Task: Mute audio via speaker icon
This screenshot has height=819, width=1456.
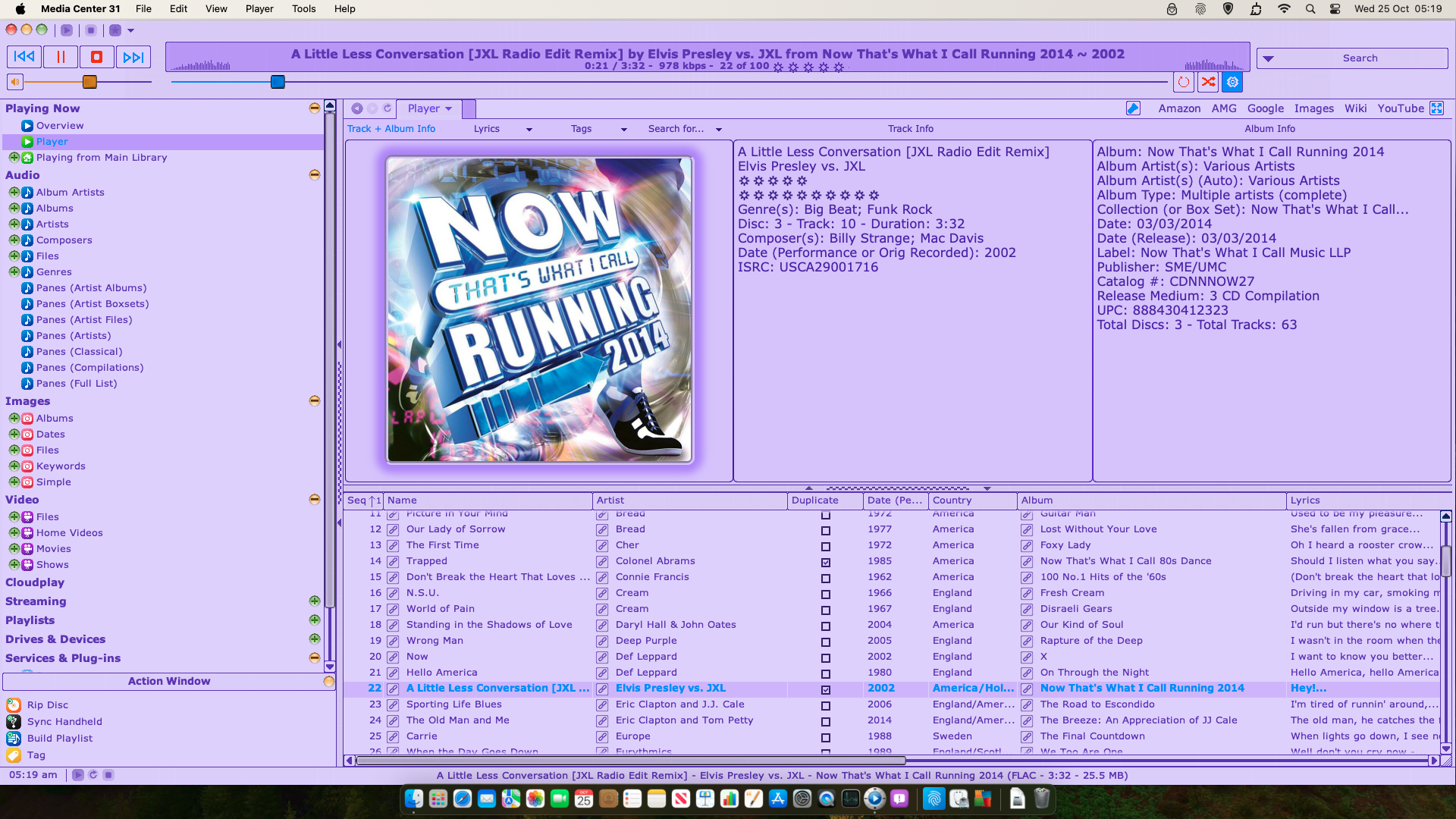Action: tap(15, 82)
